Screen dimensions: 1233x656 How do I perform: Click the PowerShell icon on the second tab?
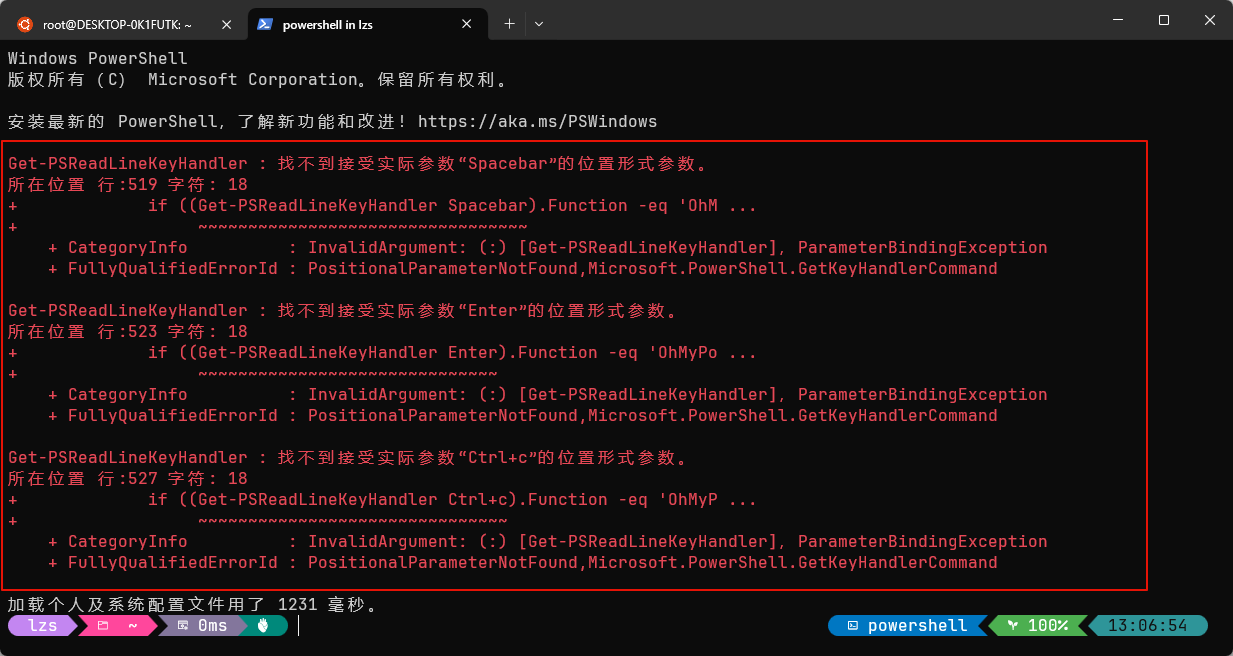(x=265, y=24)
